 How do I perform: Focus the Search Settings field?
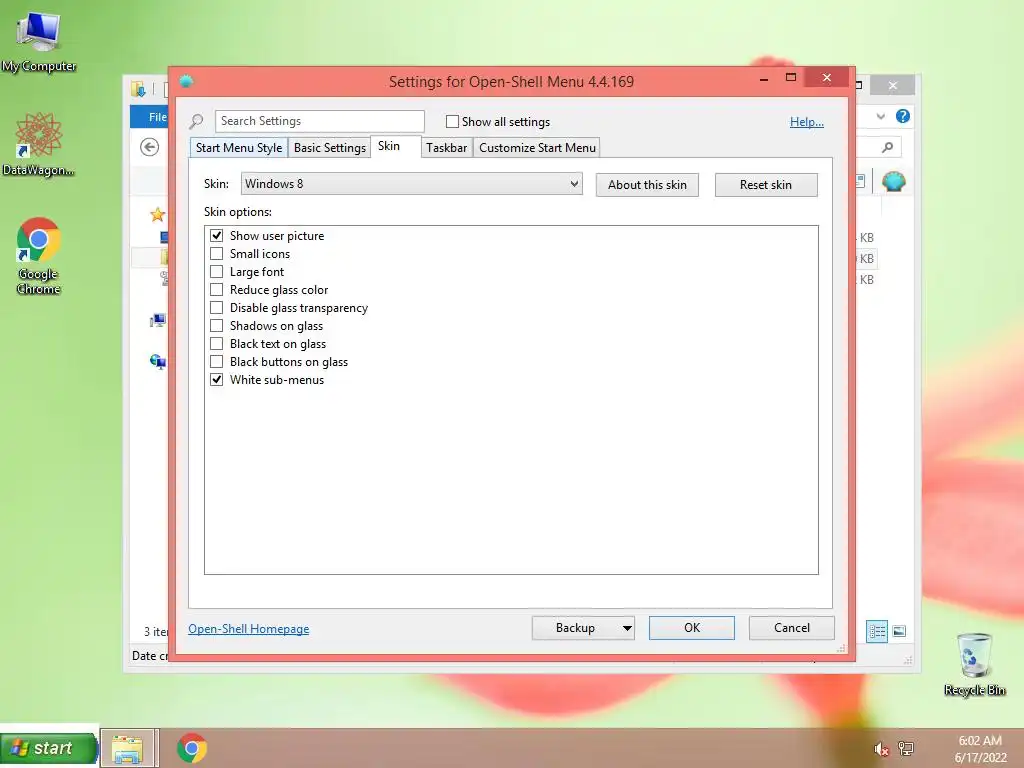tap(319, 121)
